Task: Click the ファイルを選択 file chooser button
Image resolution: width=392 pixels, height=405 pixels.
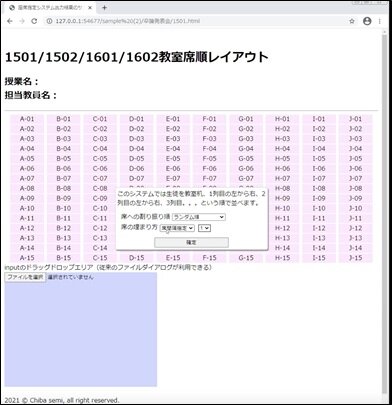Action: (25, 277)
